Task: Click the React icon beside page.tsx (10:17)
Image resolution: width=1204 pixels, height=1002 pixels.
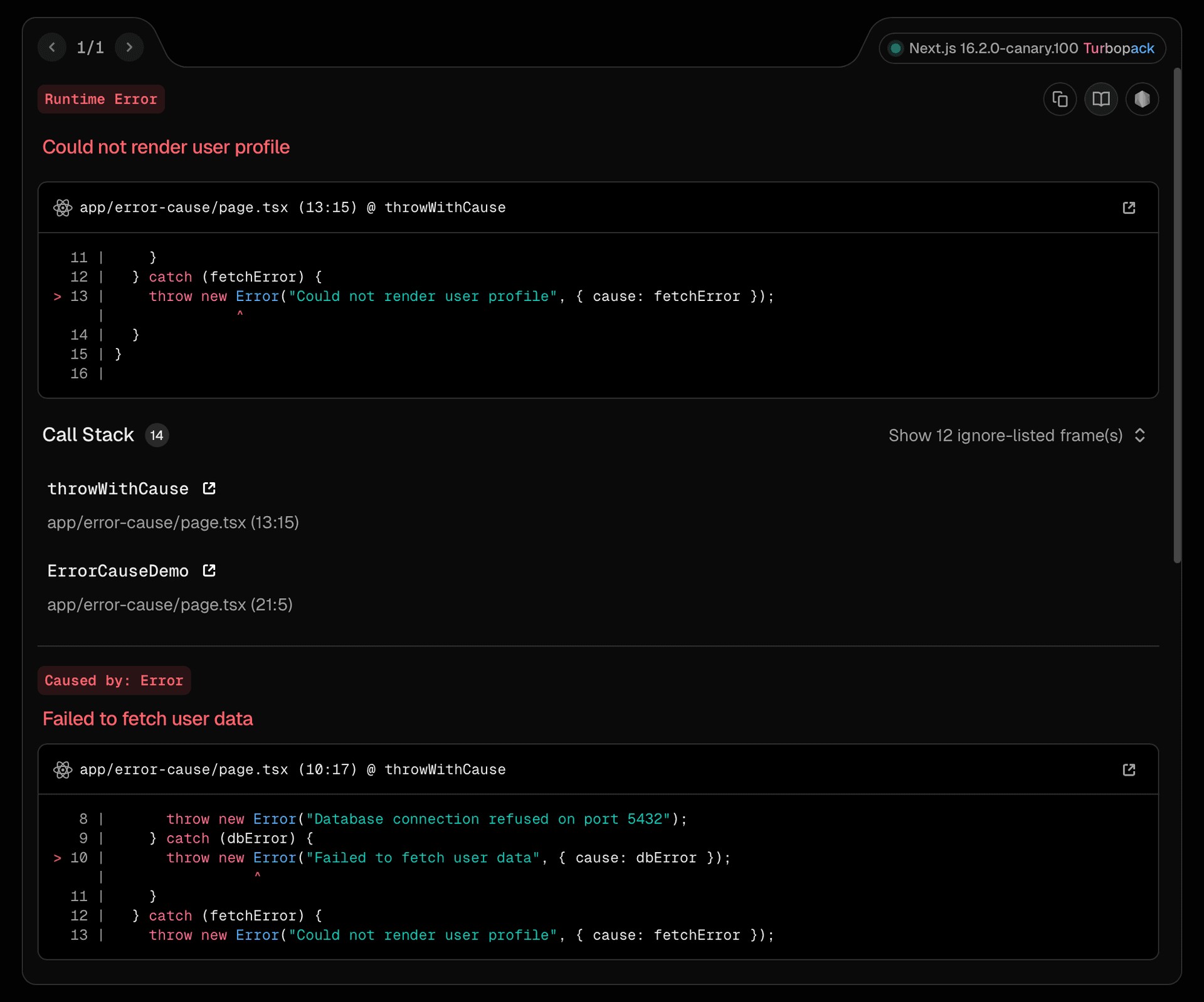Action: coord(63,769)
